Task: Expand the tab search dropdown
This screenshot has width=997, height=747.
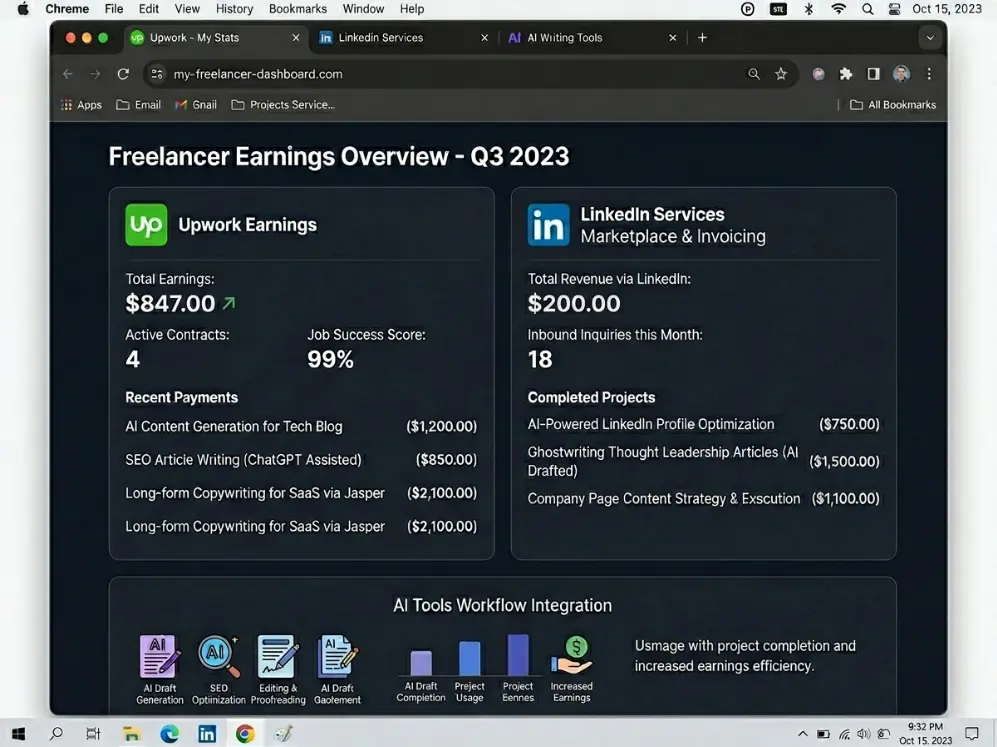Action: (930, 38)
